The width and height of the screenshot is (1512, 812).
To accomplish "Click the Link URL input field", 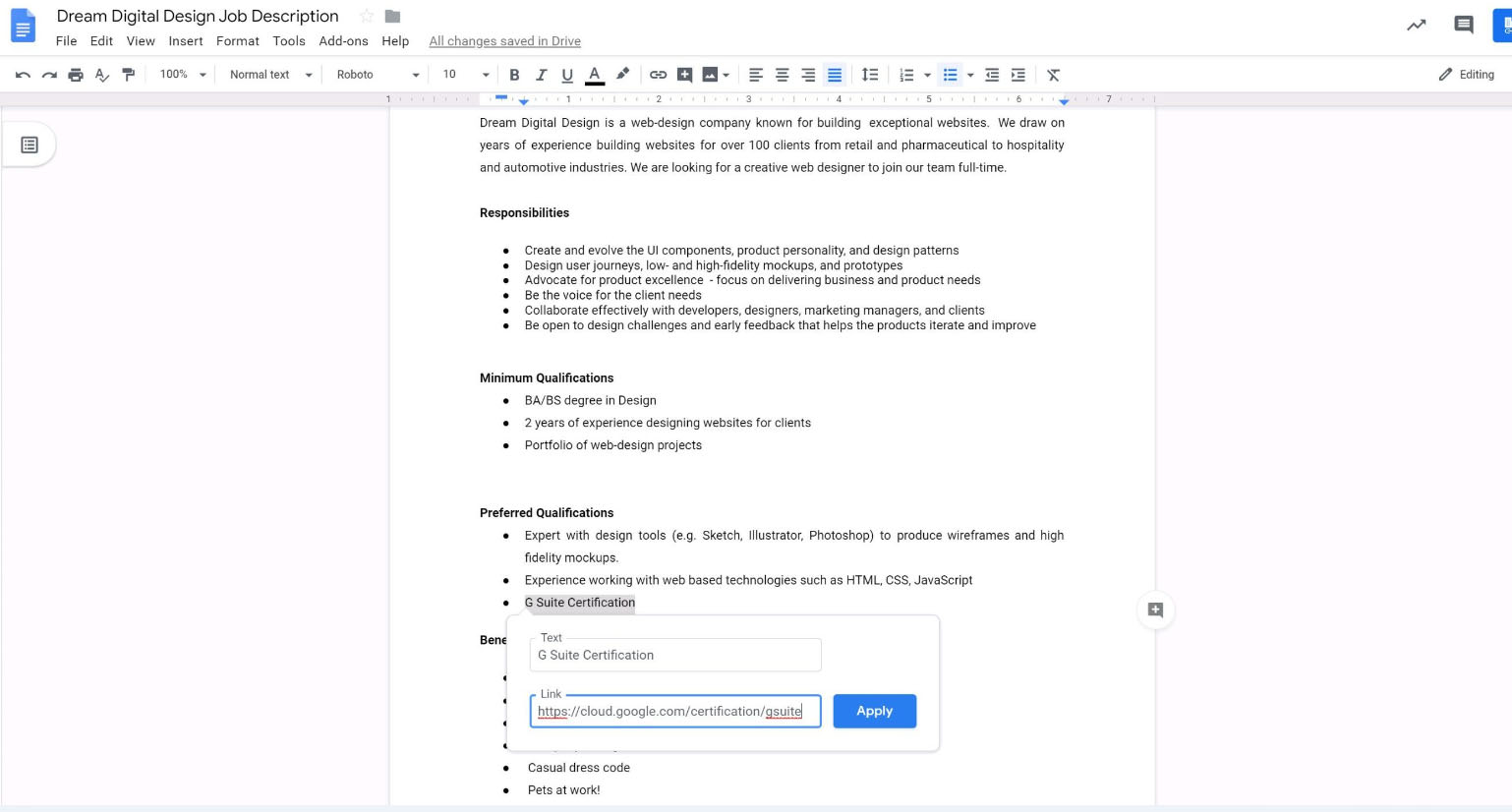I will (675, 711).
